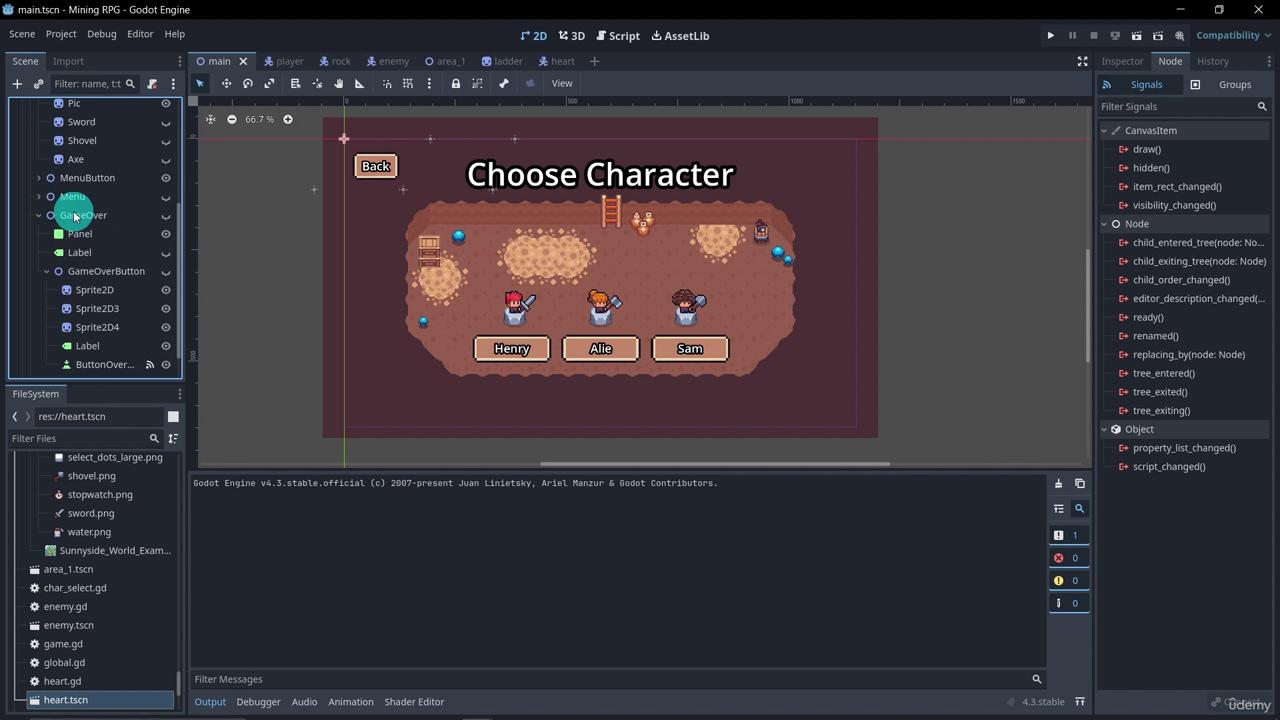Instantiate a child scene link icon
This screenshot has height=720, width=1280.
[39, 84]
